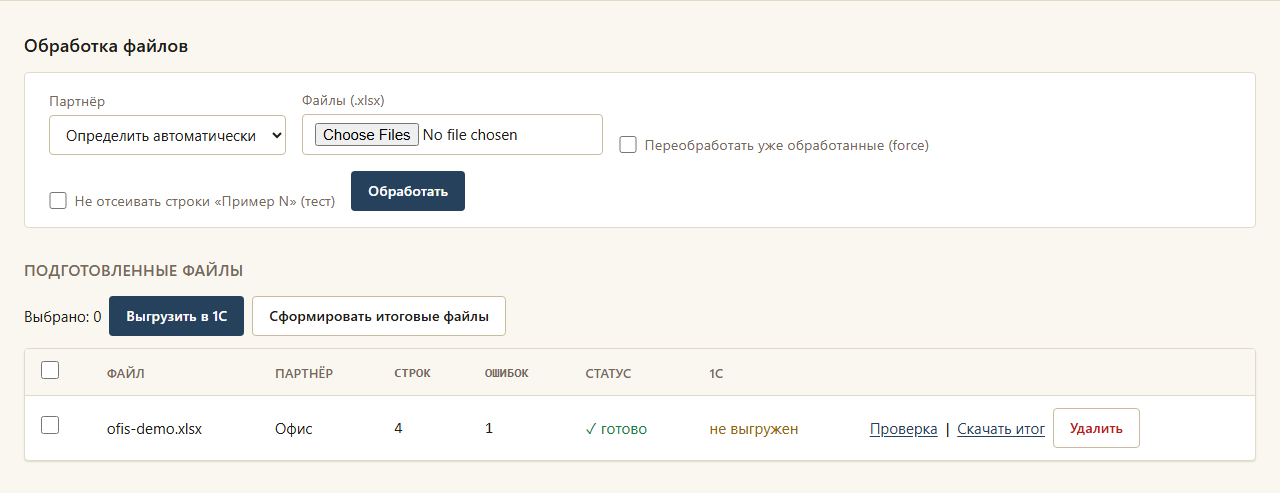Tick the select-all checkbox in table header
This screenshot has height=493, width=1280.
pos(50,370)
